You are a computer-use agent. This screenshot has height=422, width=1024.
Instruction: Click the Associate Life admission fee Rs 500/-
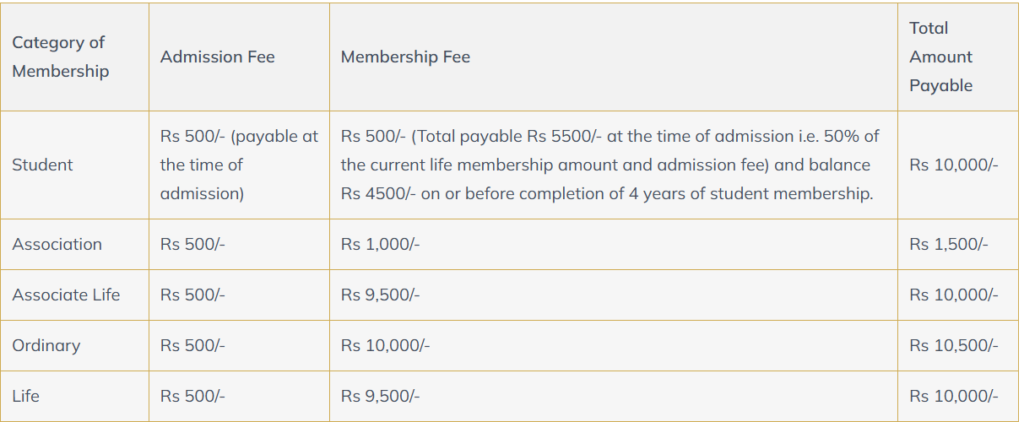[x=193, y=295]
